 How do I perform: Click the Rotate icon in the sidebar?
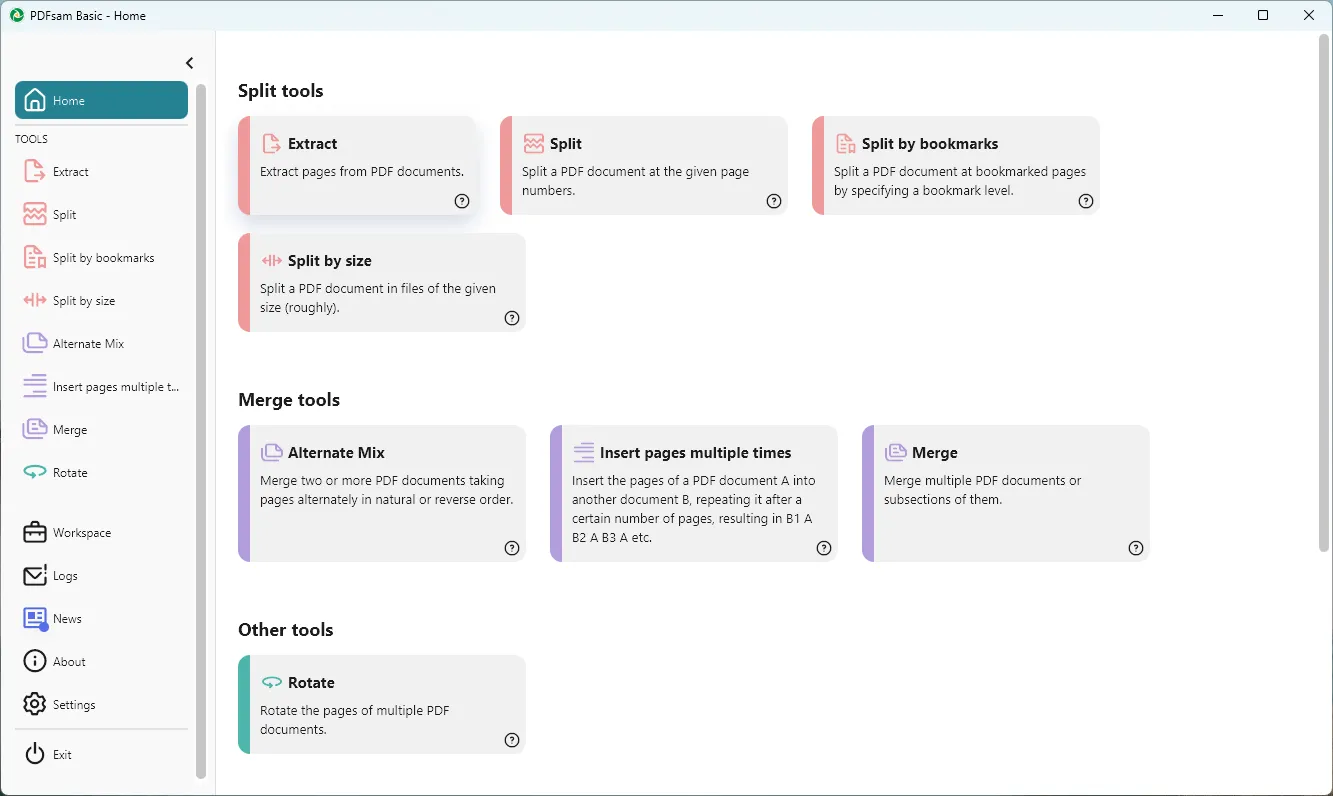tap(35, 473)
